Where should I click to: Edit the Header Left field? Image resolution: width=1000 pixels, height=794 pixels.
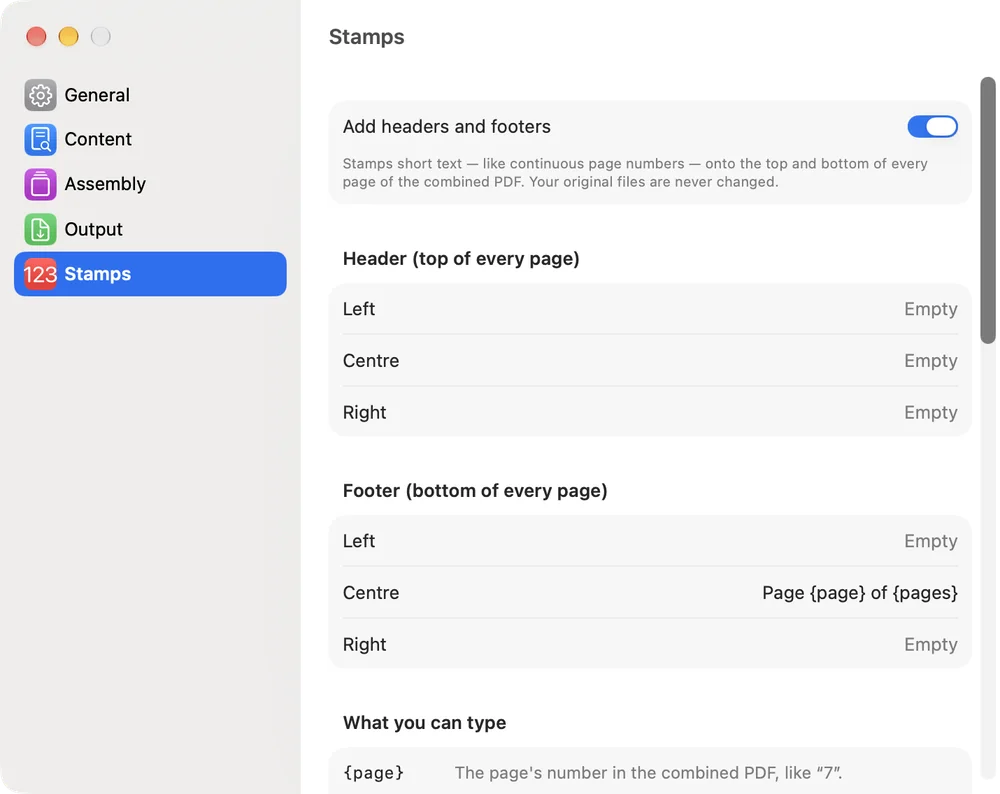click(x=650, y=309)
